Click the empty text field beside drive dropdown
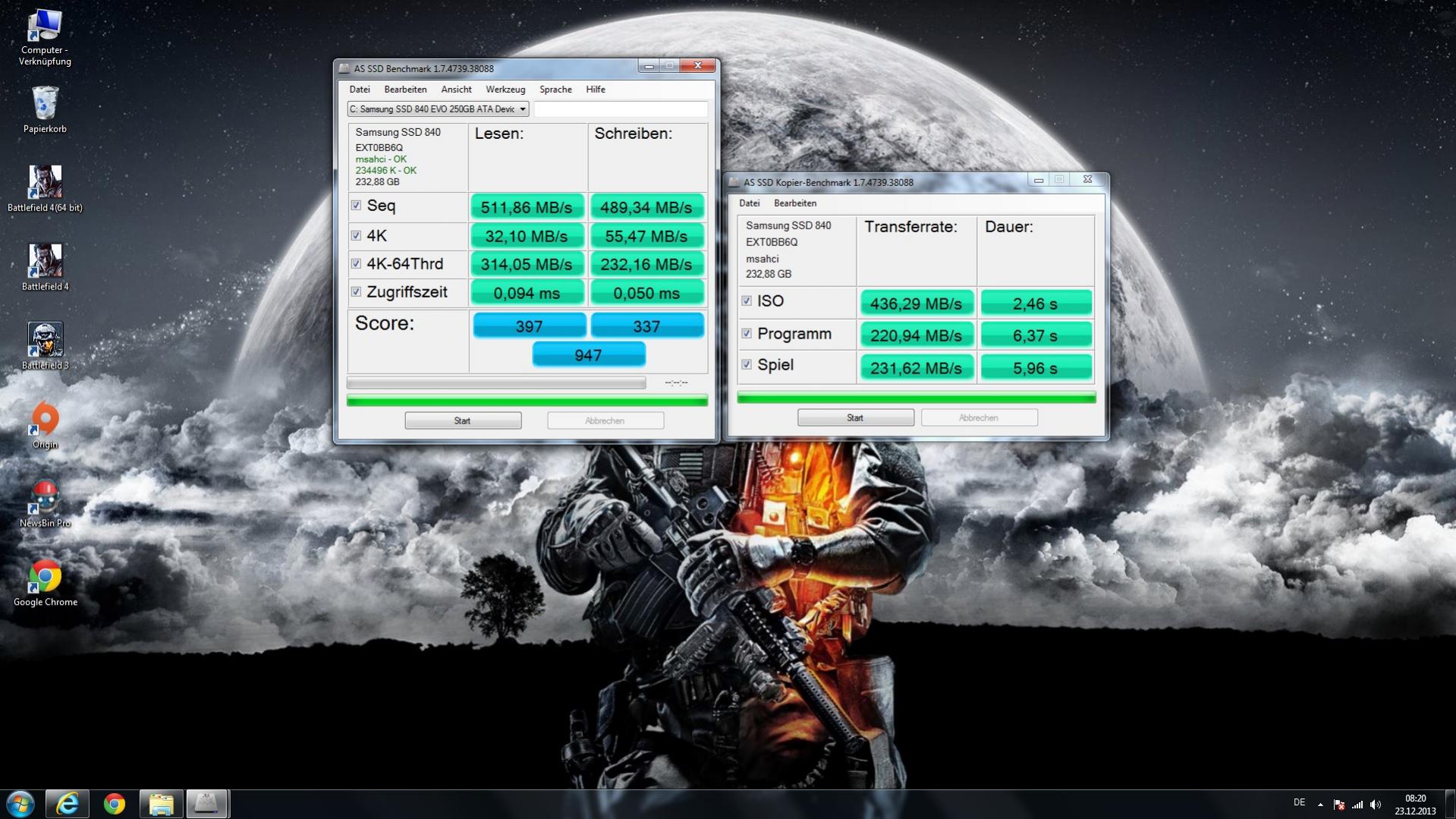The width and height of the screenshot is (1456, 819). (x=621, y=109)
